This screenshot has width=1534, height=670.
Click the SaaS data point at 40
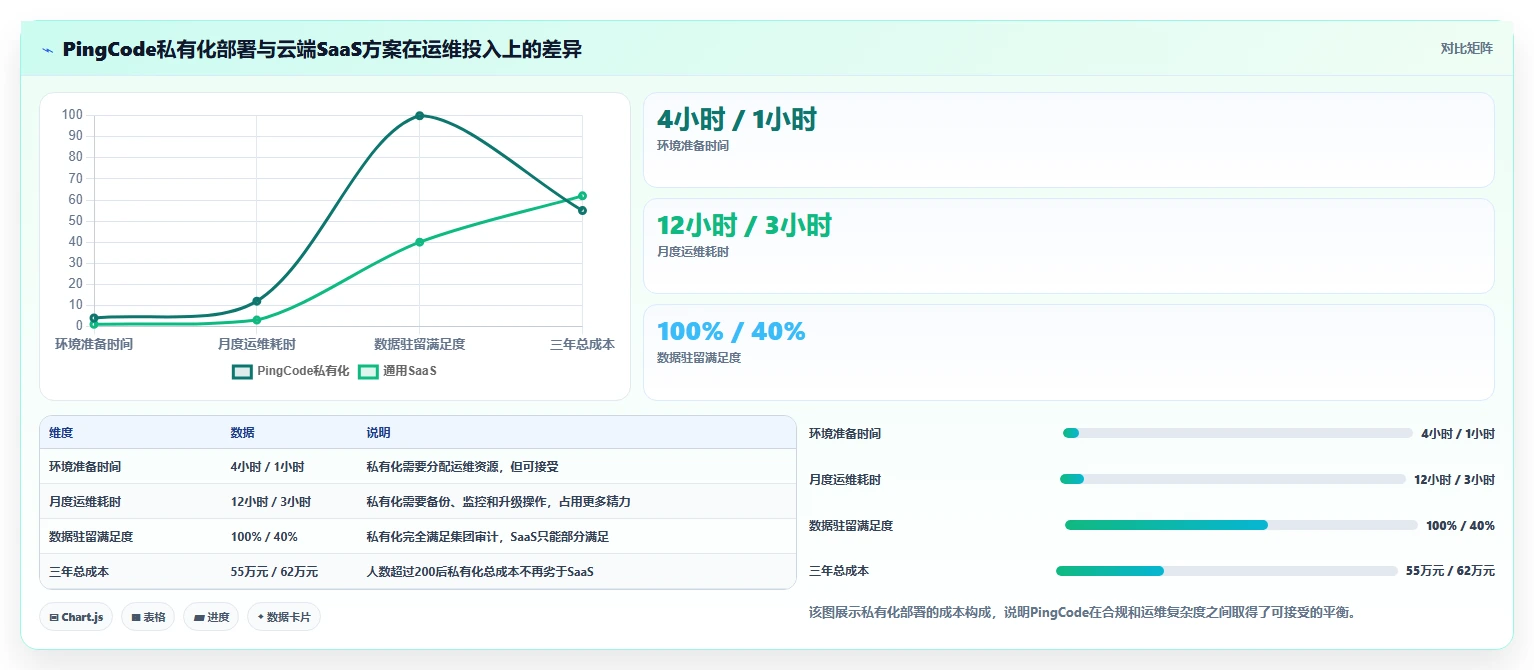coord(420,242)
